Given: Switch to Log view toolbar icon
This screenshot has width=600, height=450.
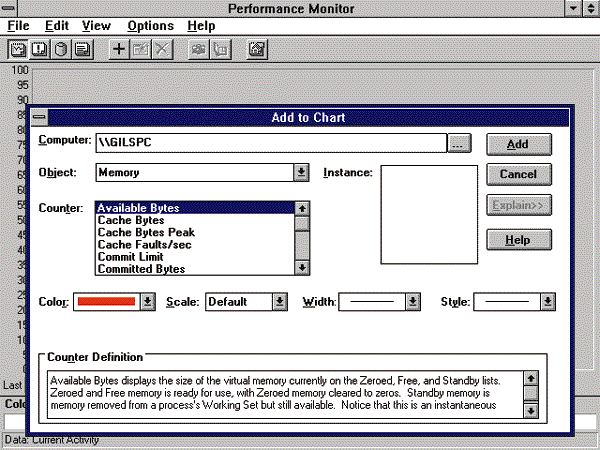Looking at the screenshot, I should (61, 49).
